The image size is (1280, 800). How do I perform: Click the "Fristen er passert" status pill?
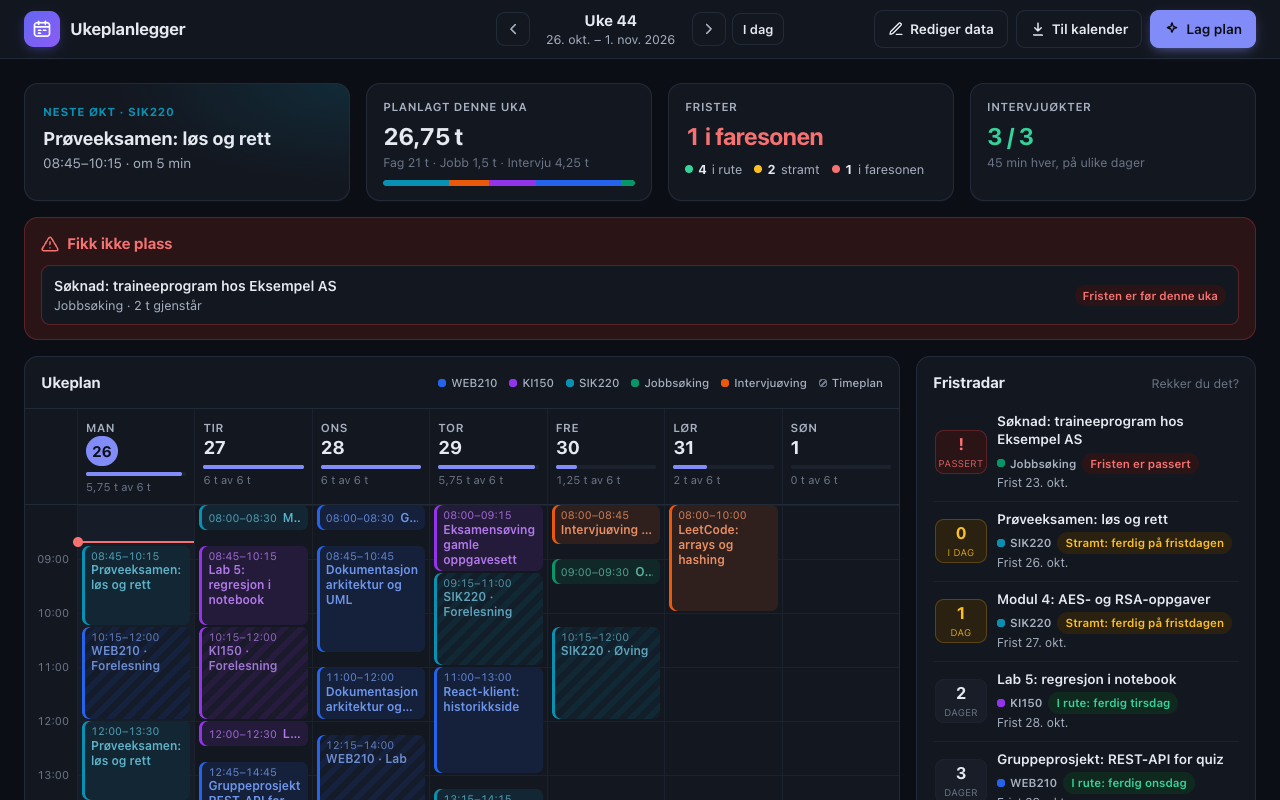pyautogui.click(x=1140, y=464)
